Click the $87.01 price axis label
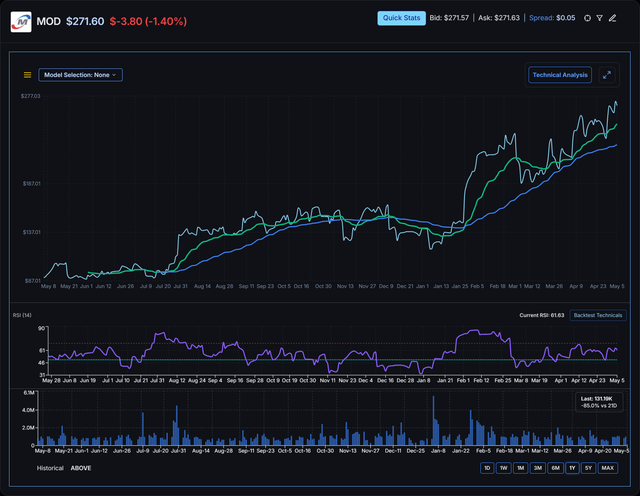 click(32, 281)
